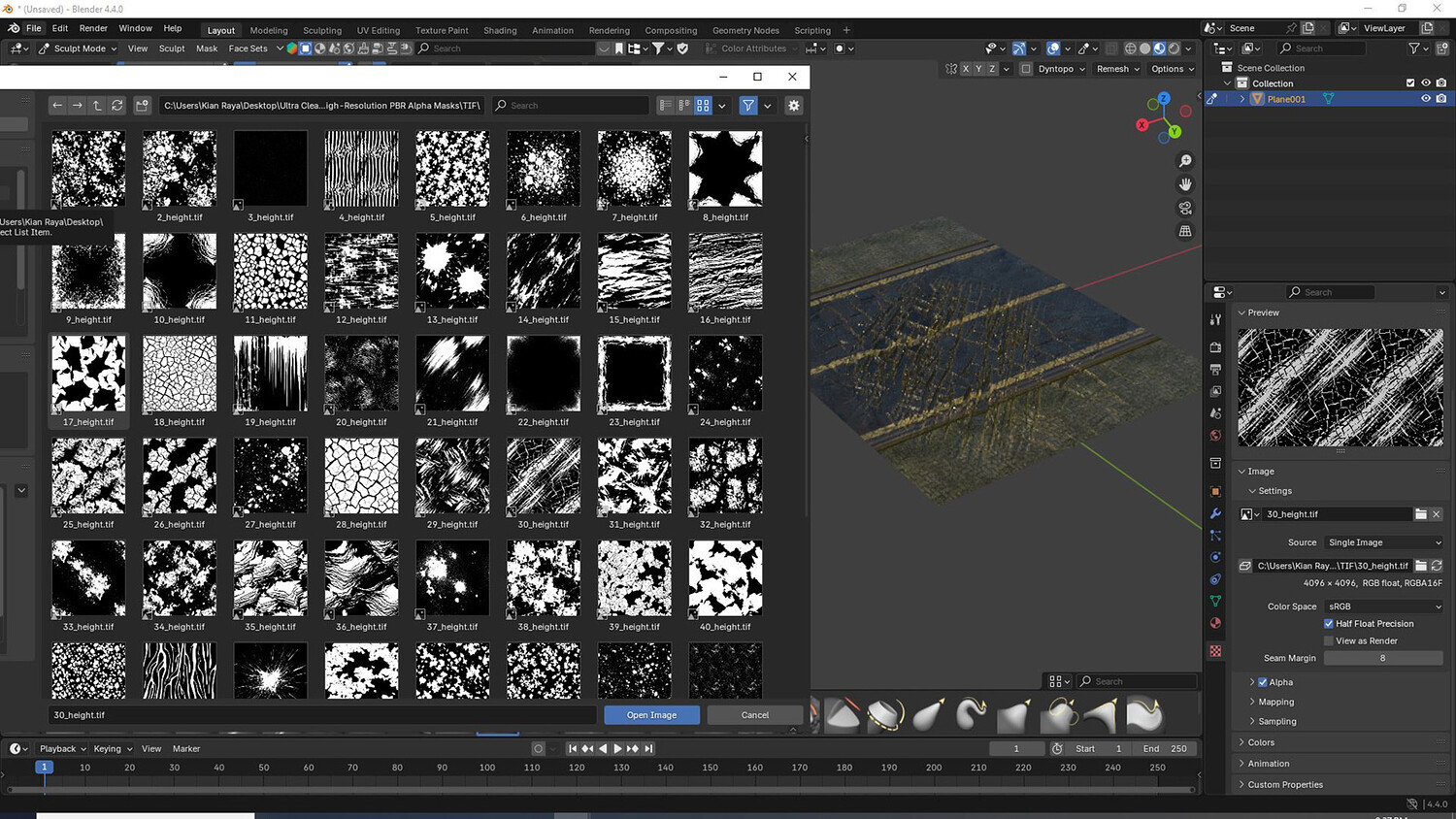Open the timeline Playback menu button

(x=62, y=748)
